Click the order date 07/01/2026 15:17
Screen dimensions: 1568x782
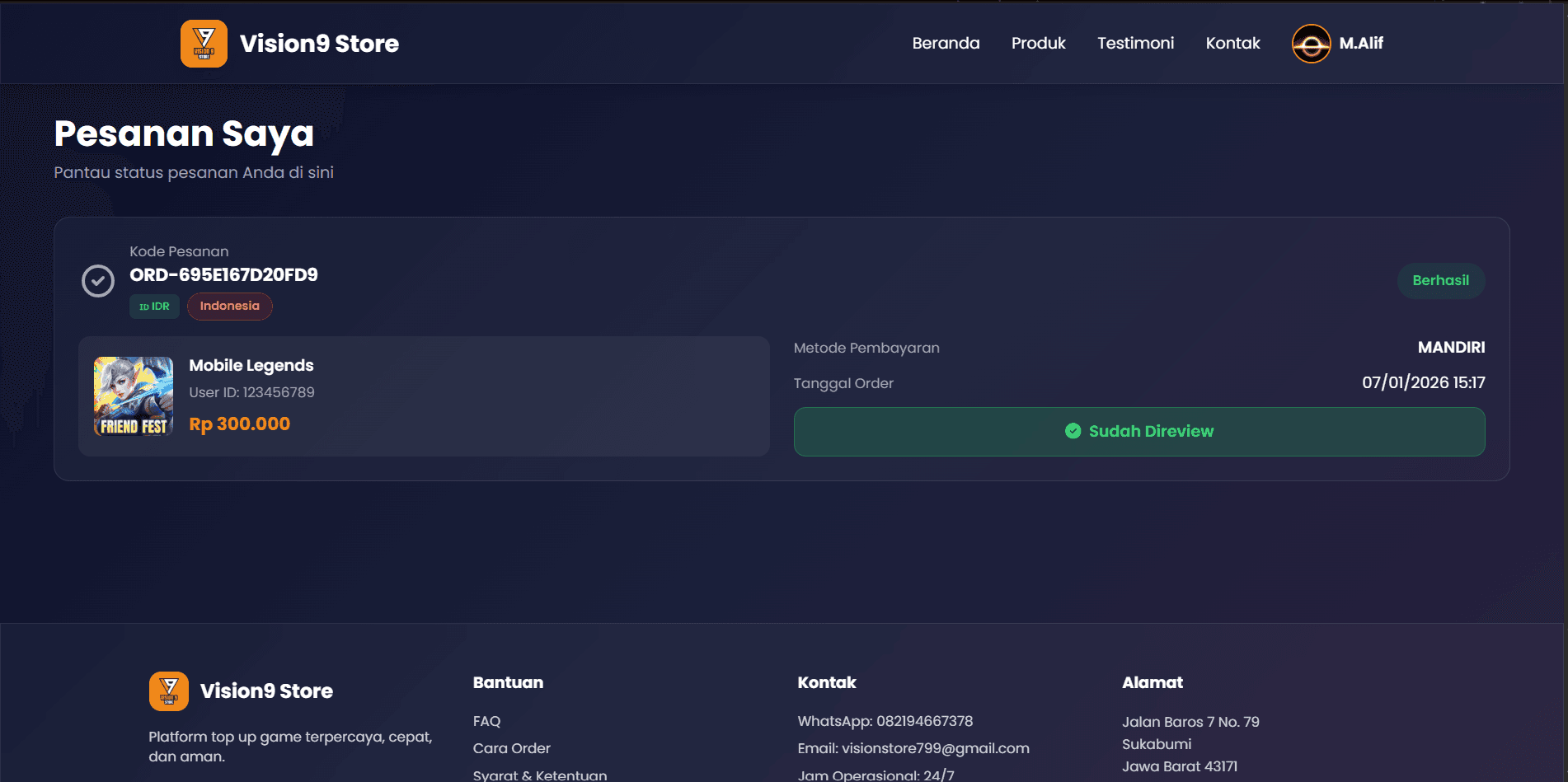[x=1423, y=382]
